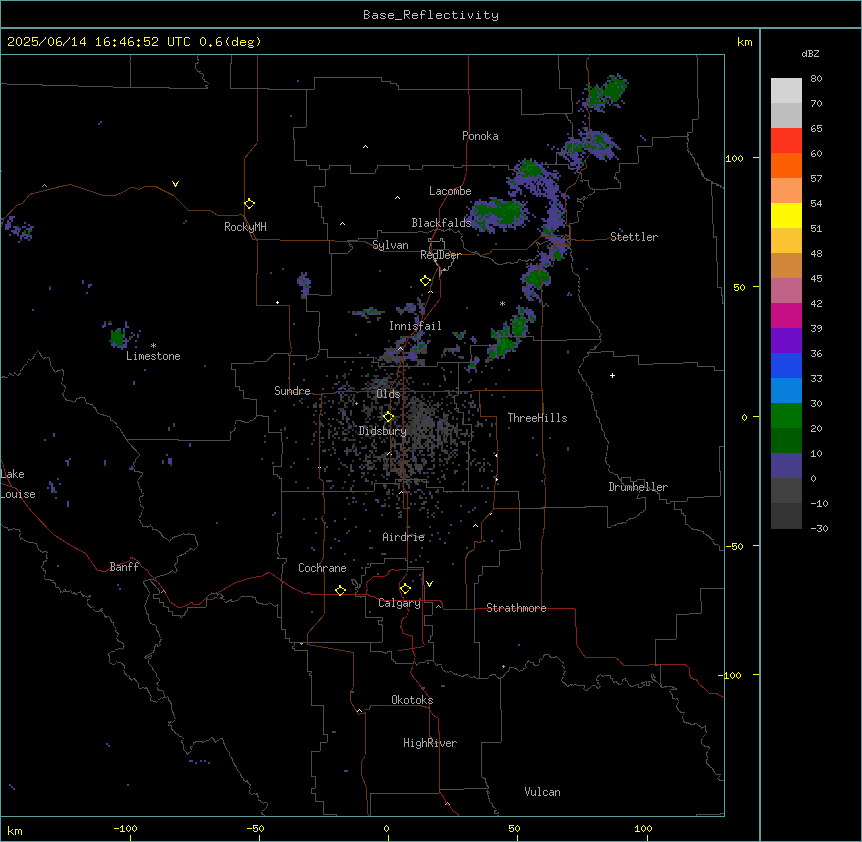Viewport: 862px width, 842px height.
Task: Click the RockyMH label
Action: pos(245,227)
